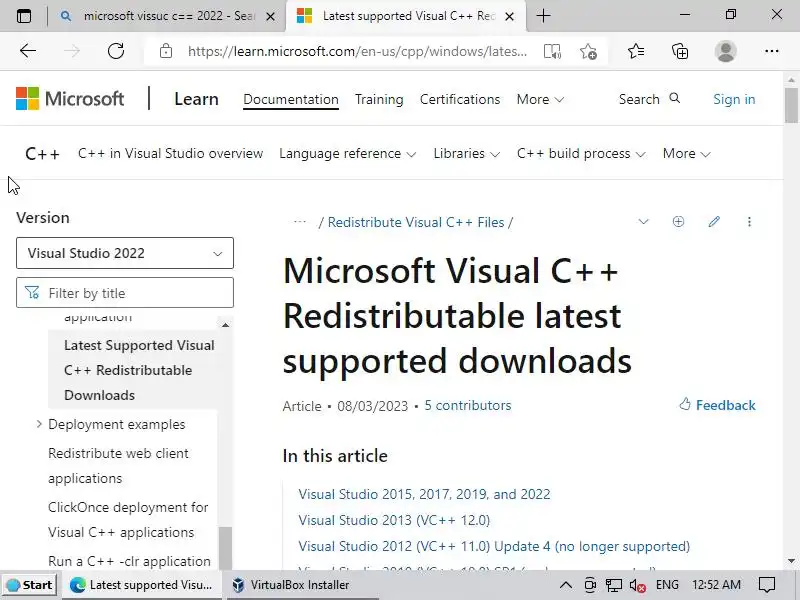Open Run a C++ -clr application item

pyautogui.click(x=129, y=561)
